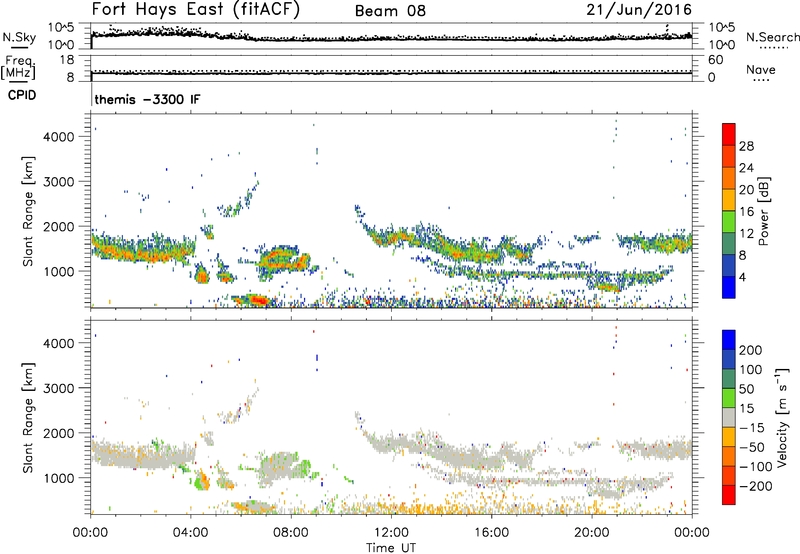Select the 15 label on Velocity colorbar
This screenshot has width=800, height=554.
(746, 409)
